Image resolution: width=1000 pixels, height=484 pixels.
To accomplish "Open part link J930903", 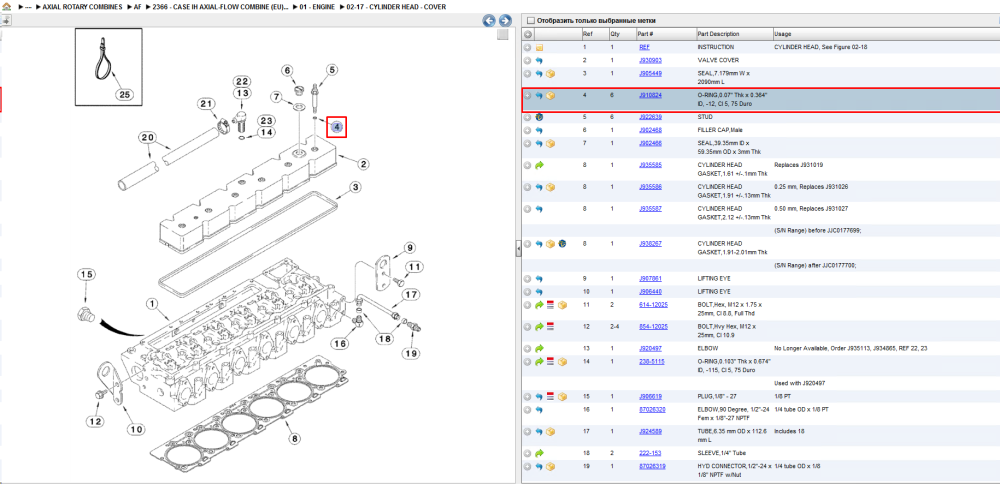I will (x=650, y=61).
